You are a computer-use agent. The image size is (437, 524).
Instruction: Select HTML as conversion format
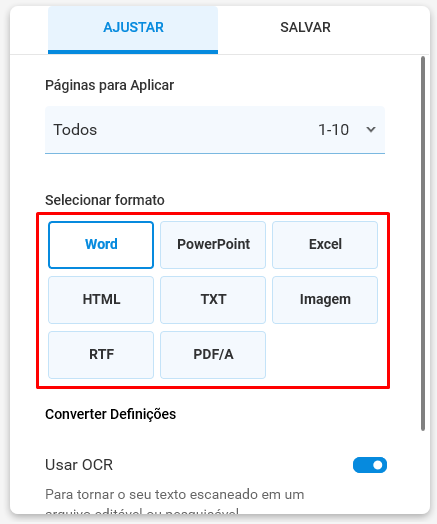point(101,300)
